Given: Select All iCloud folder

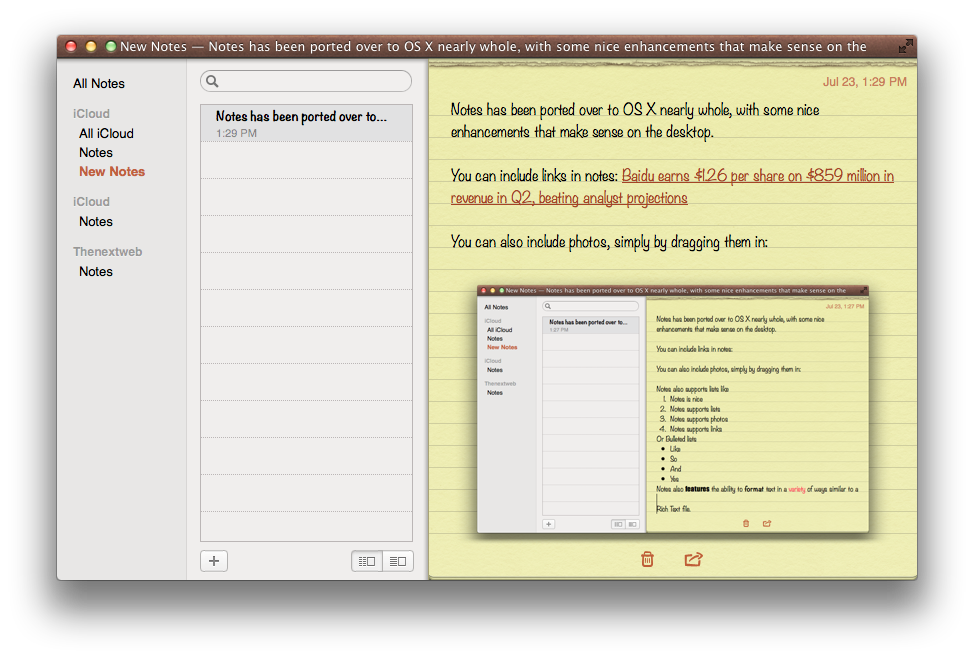Looking at the screenshot, I should (x=106, y=134).
